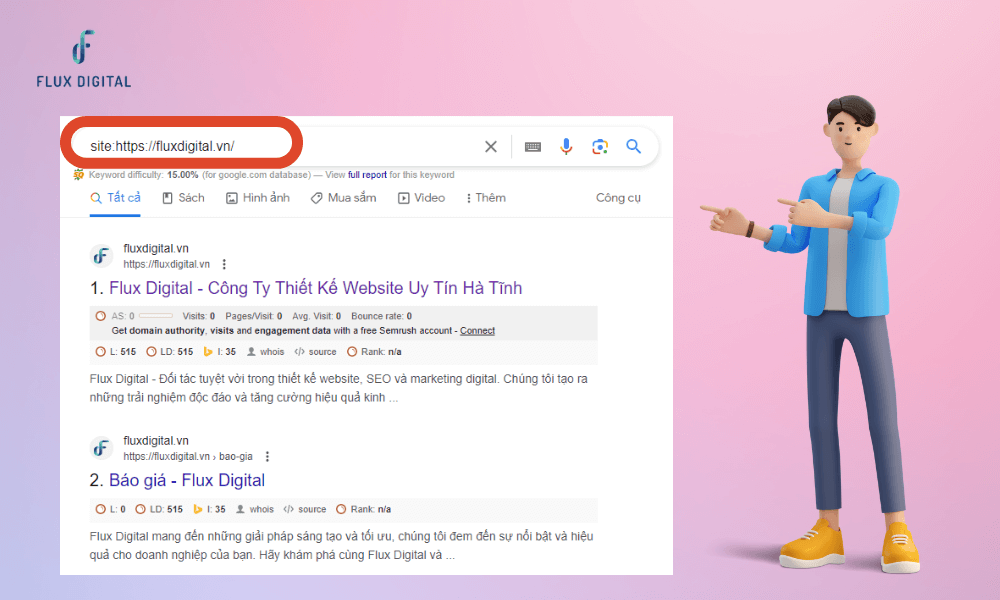Image resolution: width=1000 pixels, height=600 pixels.
Task: Click the Avg. Visit: 0 value
Action: pyautogui.click(x=317, y=316)
